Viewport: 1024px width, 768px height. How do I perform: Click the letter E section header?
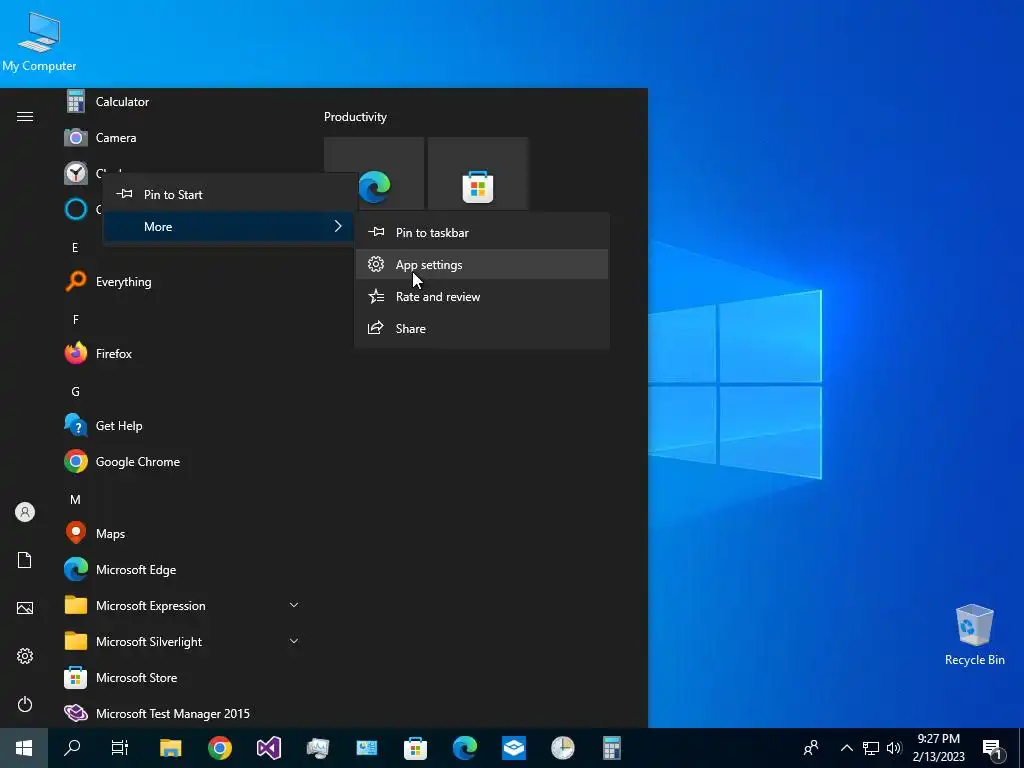pos(75,248)
